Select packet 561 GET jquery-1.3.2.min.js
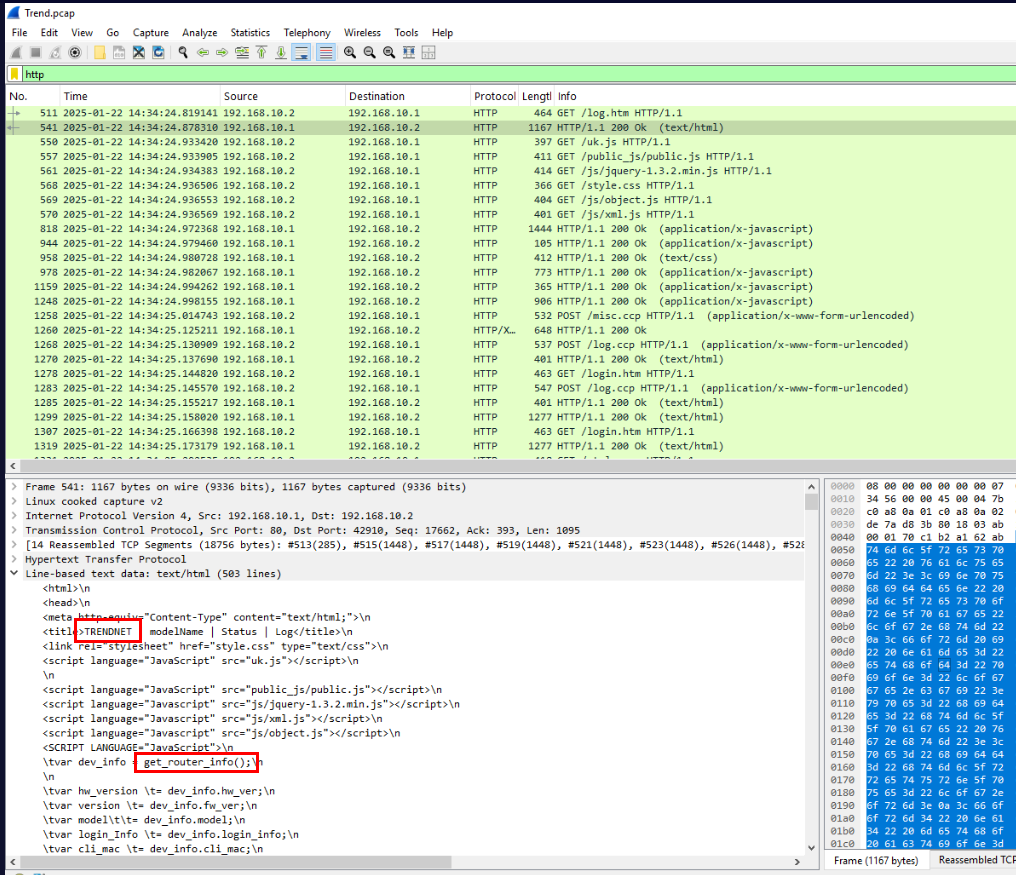This screenshot has width=1016, height=875. (x=511, y=171)
